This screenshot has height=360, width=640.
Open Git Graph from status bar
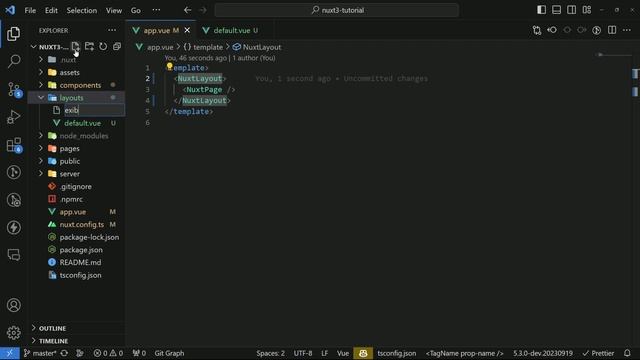tap(169, 353)
